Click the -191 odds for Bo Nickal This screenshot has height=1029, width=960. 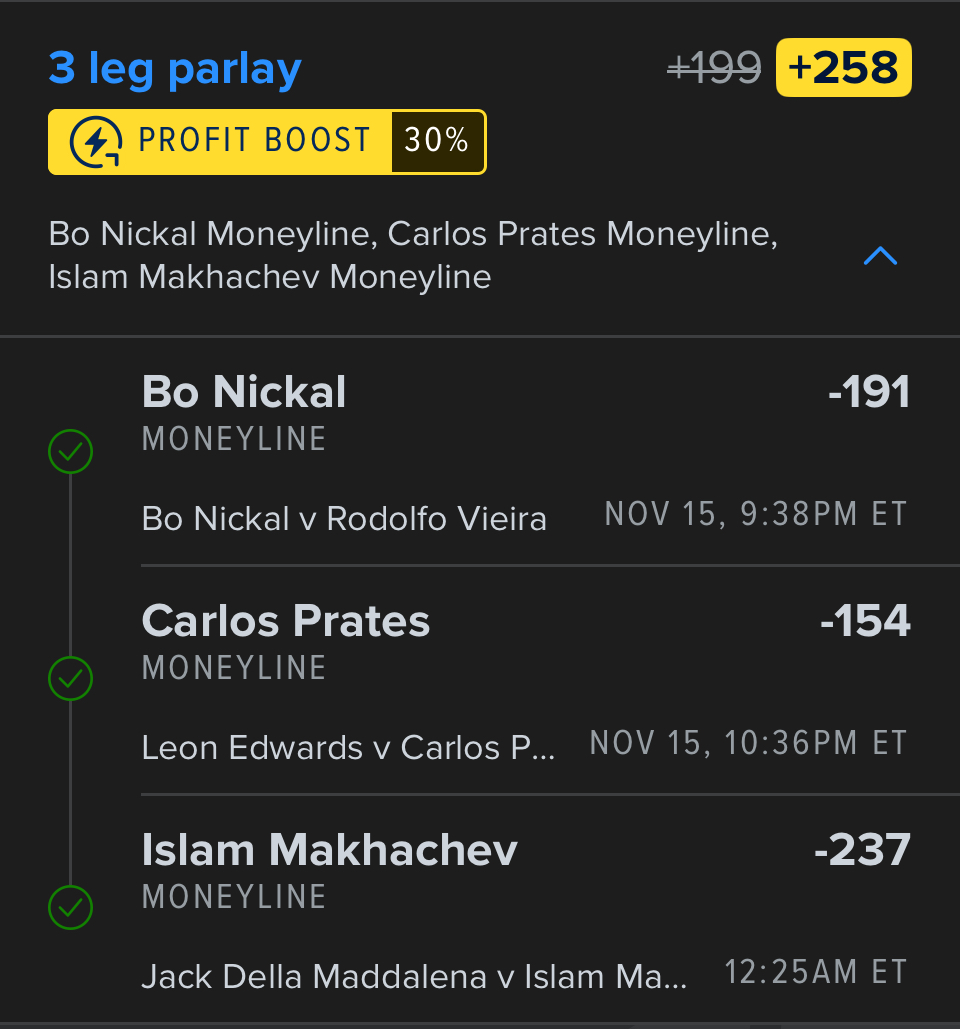click(x=869, y=392)
